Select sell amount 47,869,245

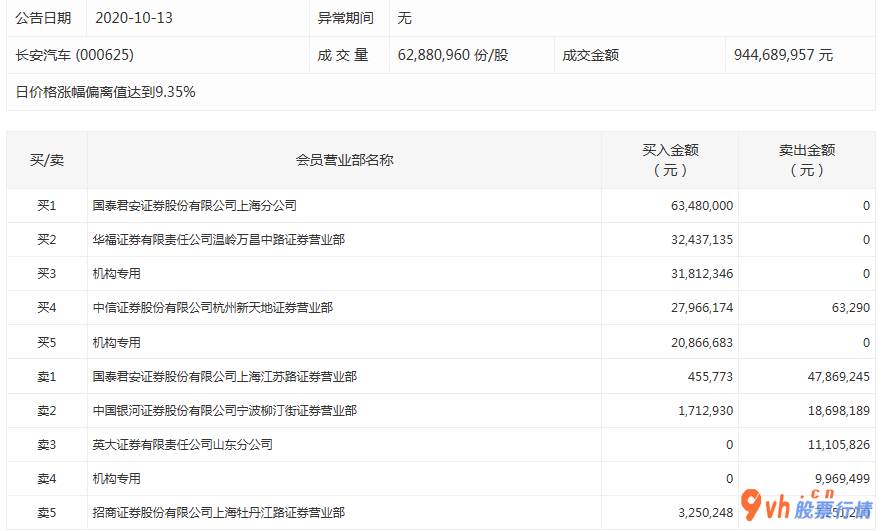pyautogui.click(x=839, y=376)
